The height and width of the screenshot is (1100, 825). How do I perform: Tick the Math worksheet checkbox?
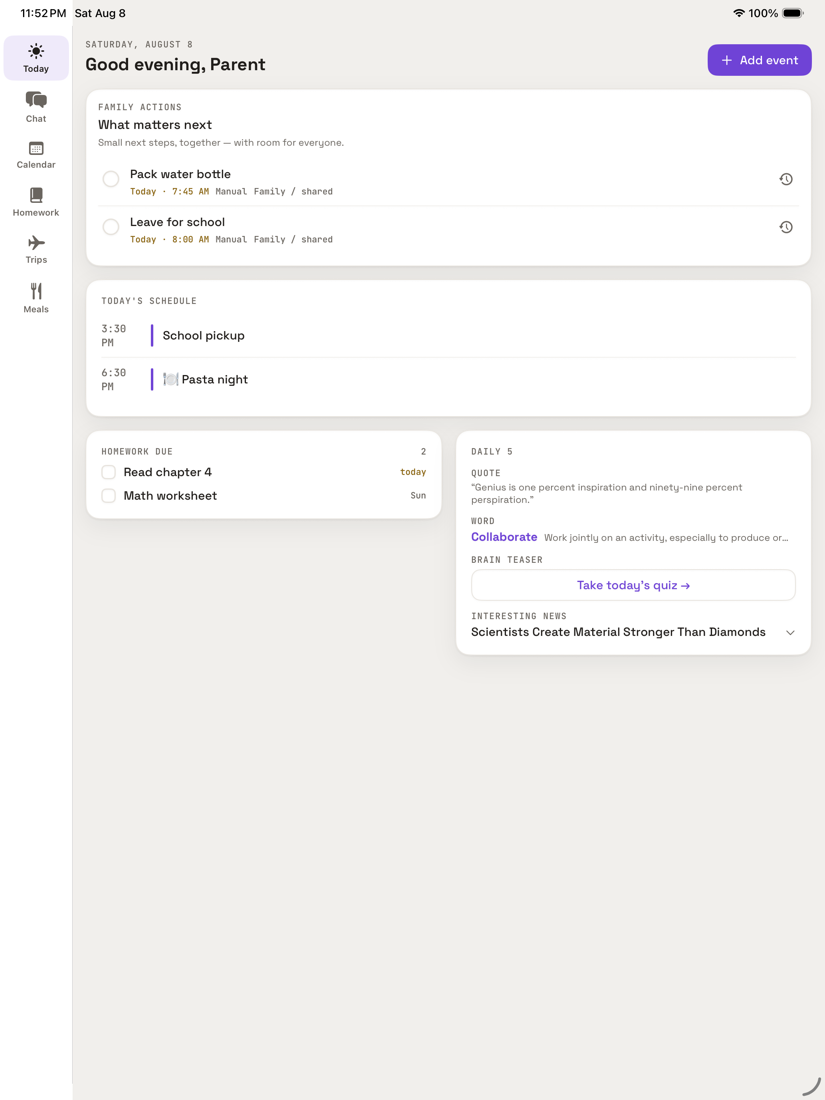pos(109,496)
